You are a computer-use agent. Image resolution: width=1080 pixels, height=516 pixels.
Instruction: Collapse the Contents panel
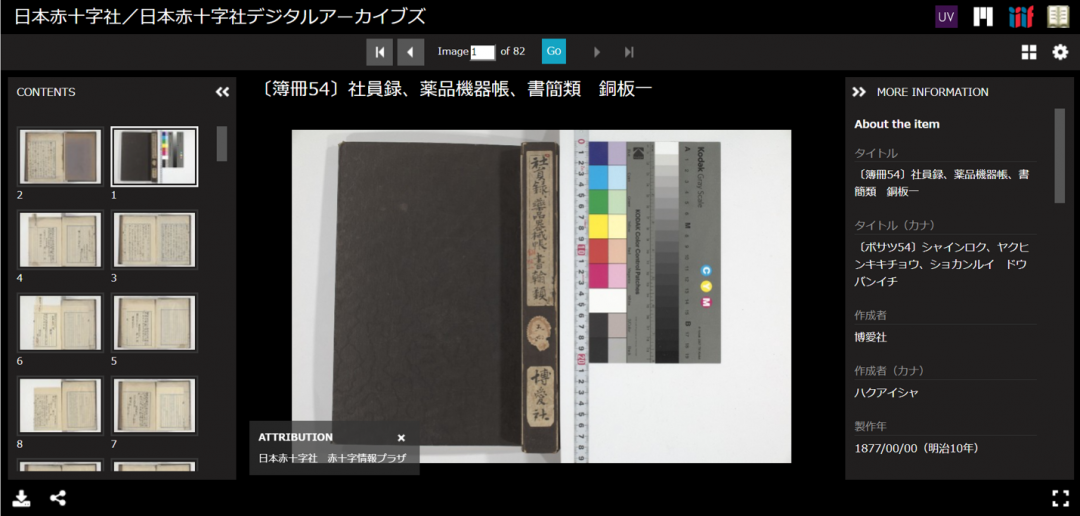(222, 92)
